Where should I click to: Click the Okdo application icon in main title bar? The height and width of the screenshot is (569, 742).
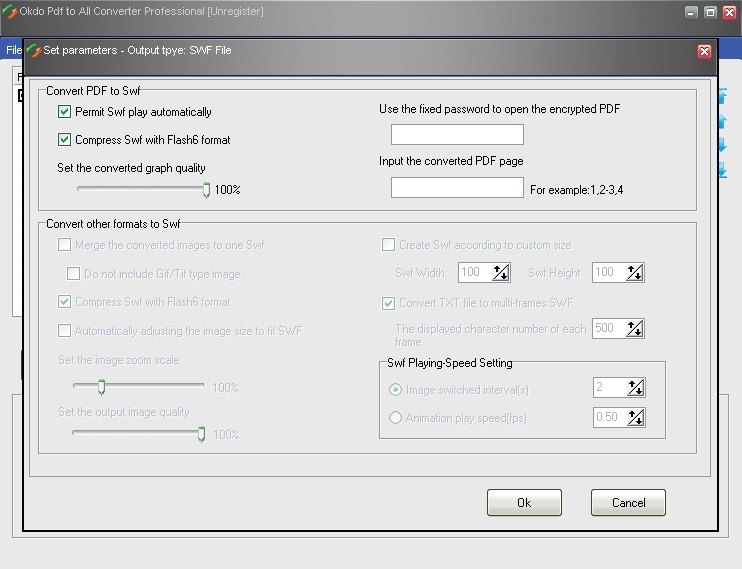tap(9, 11)
